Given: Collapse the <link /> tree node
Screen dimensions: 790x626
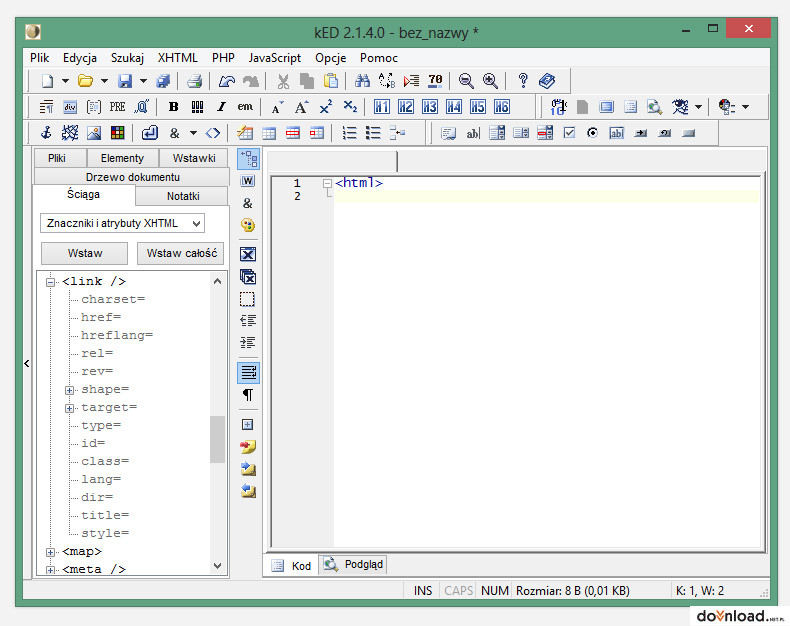Looking at the screenshot, I should [50, 282].
